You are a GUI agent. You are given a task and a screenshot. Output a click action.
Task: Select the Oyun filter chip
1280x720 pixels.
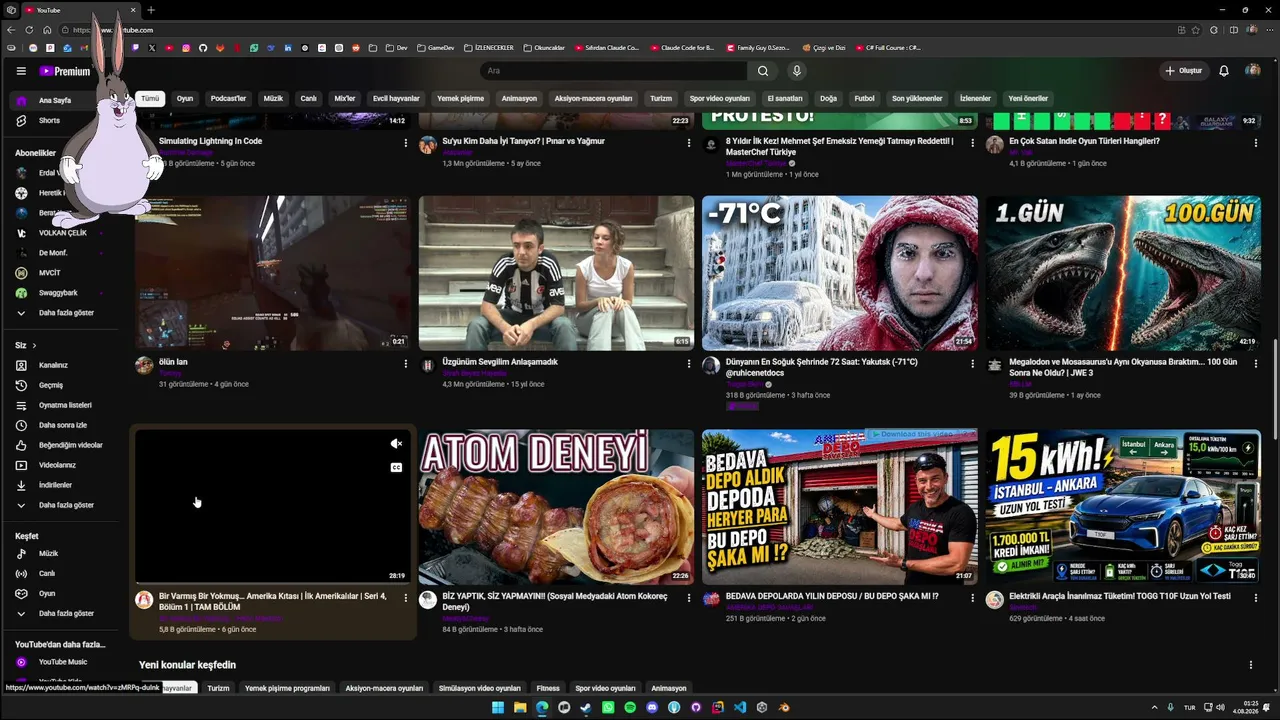click(x=185, y=99)
